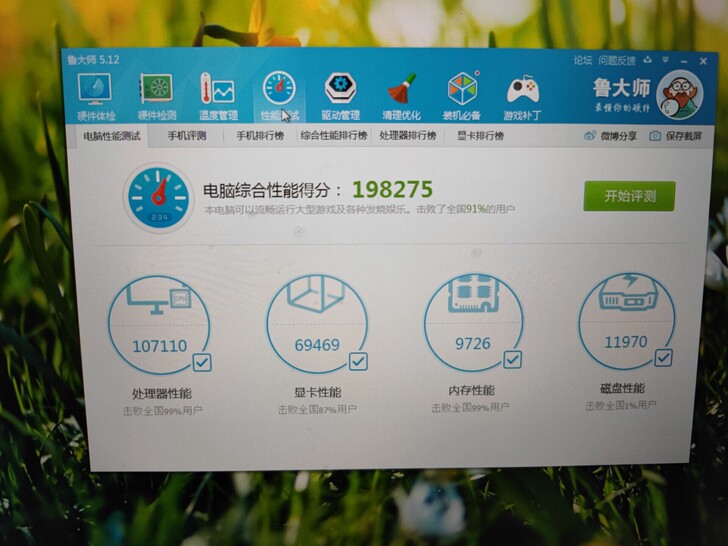The height and width of the screenshot is (546, 728).
Task: Click the 击败全国87%用户 text
Action: point(317,409)
